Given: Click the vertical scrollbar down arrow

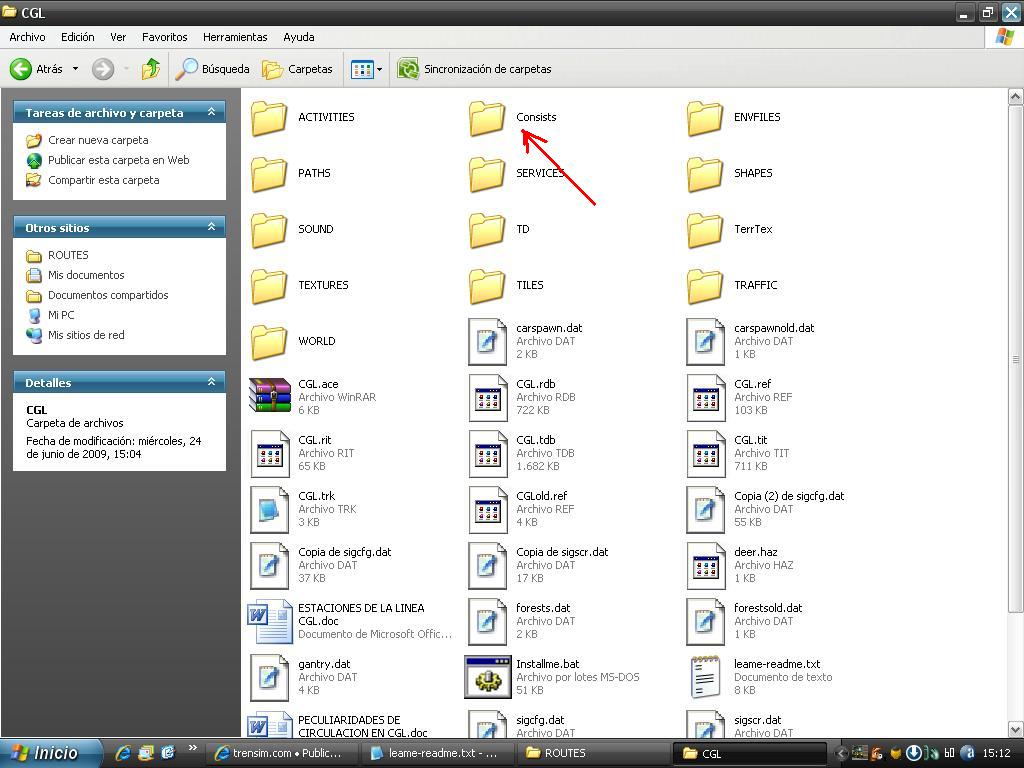Looking at the screenshot, I should coord(1015,729).
